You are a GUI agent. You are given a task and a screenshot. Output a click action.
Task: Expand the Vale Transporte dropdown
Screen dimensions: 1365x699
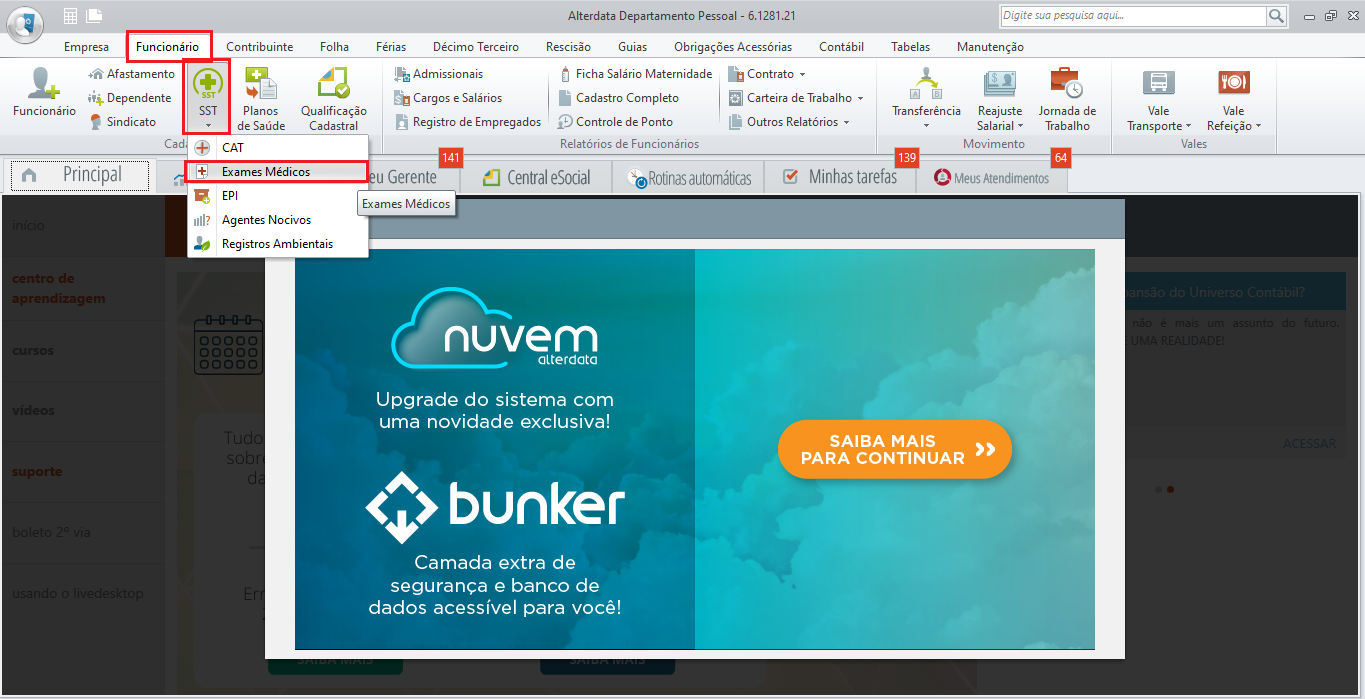(x=1188, y=126)
